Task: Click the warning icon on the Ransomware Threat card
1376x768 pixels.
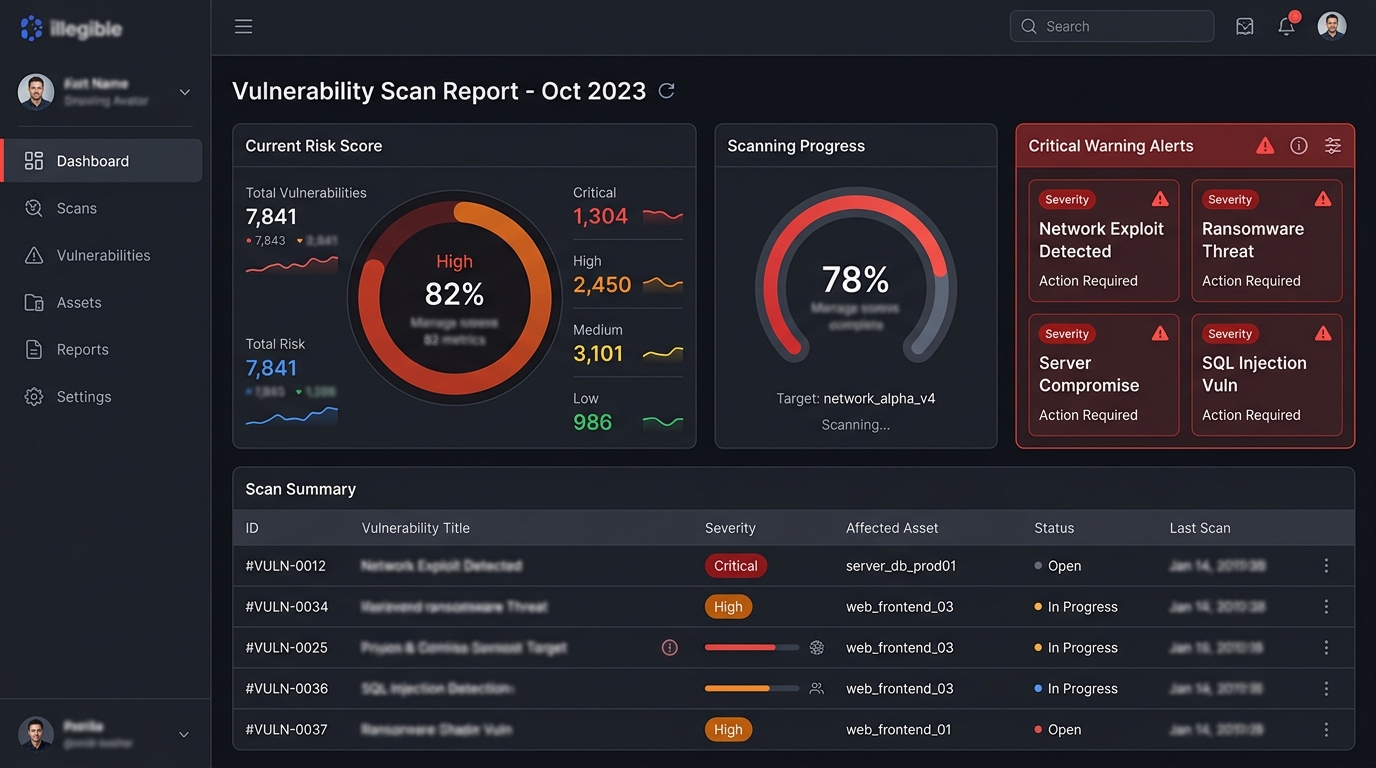Action: 1323,199
